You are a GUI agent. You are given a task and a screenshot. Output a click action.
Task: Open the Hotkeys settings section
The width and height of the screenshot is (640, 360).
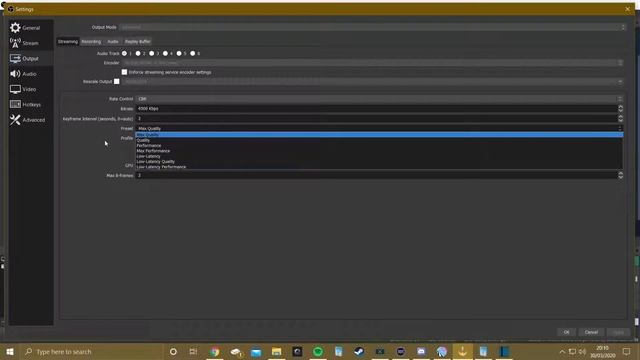coord(31,104)
